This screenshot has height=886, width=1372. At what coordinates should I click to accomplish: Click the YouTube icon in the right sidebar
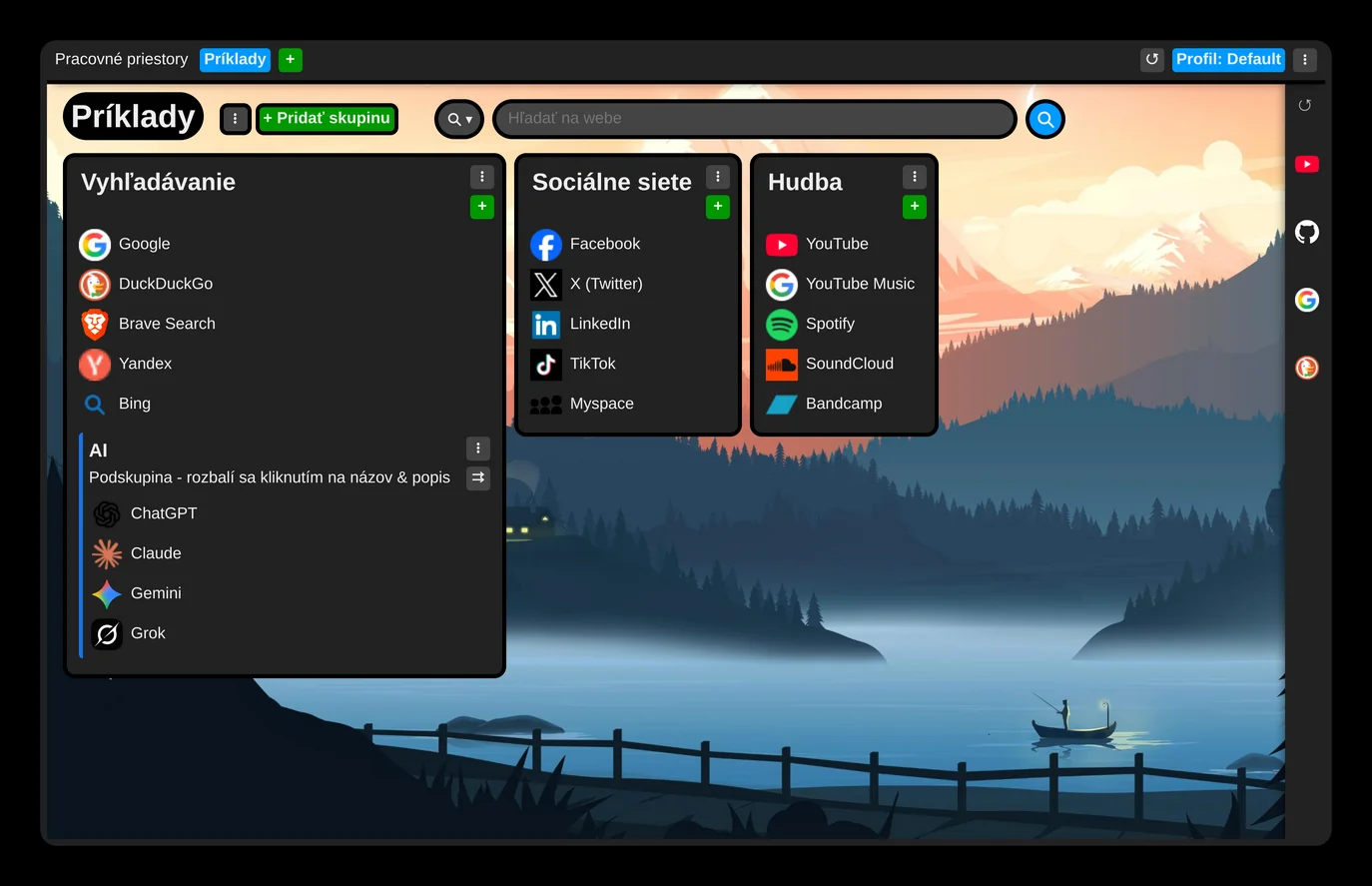tap(1307, 164)
